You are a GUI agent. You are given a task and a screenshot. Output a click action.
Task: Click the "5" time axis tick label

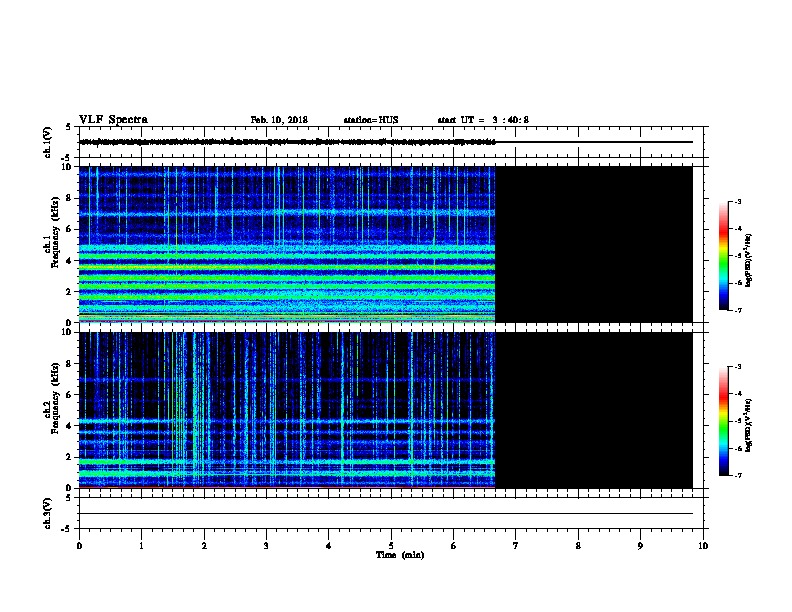[391, 546]
